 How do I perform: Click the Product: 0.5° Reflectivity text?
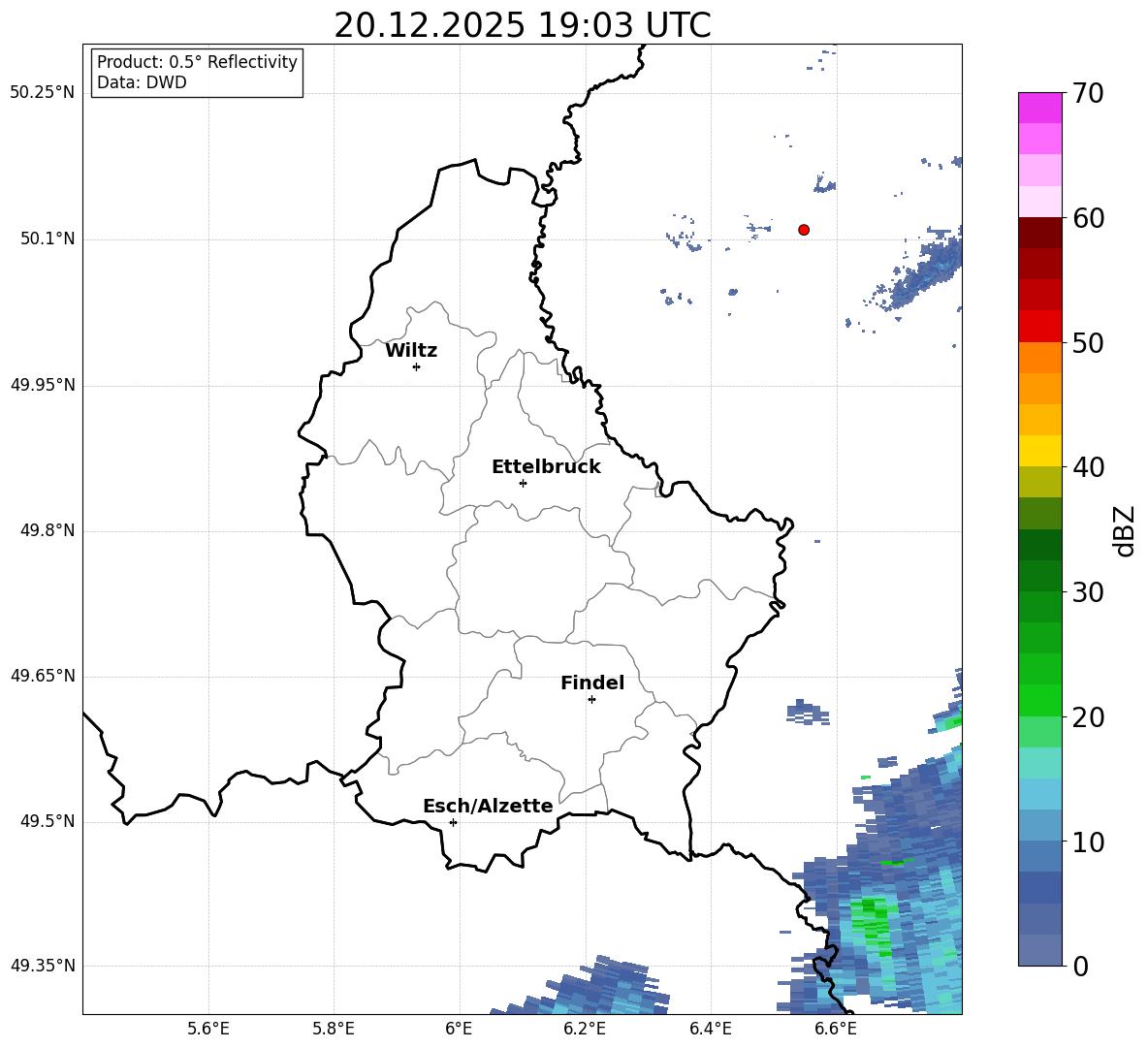(197, 62)
